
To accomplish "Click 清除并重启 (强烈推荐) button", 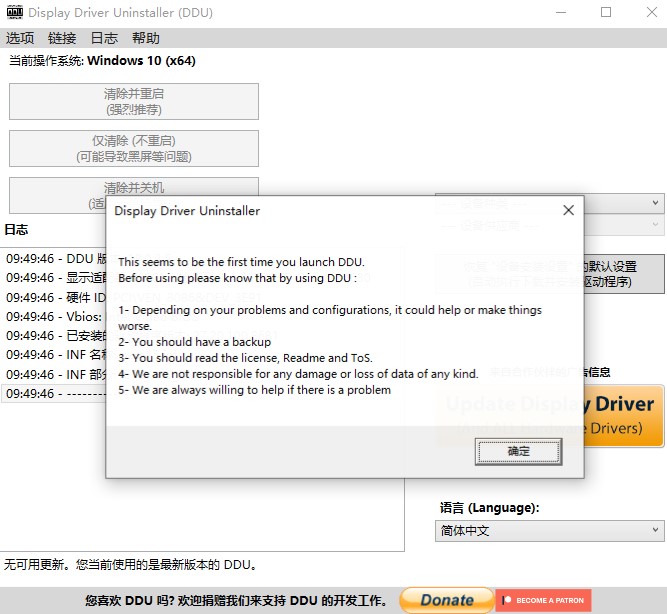I will pos(134,102).
